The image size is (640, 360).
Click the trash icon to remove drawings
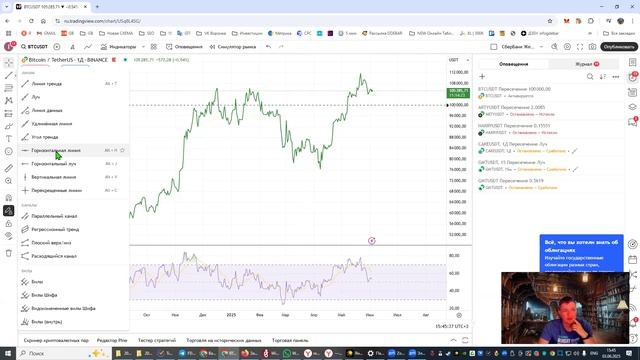(9, 253)
